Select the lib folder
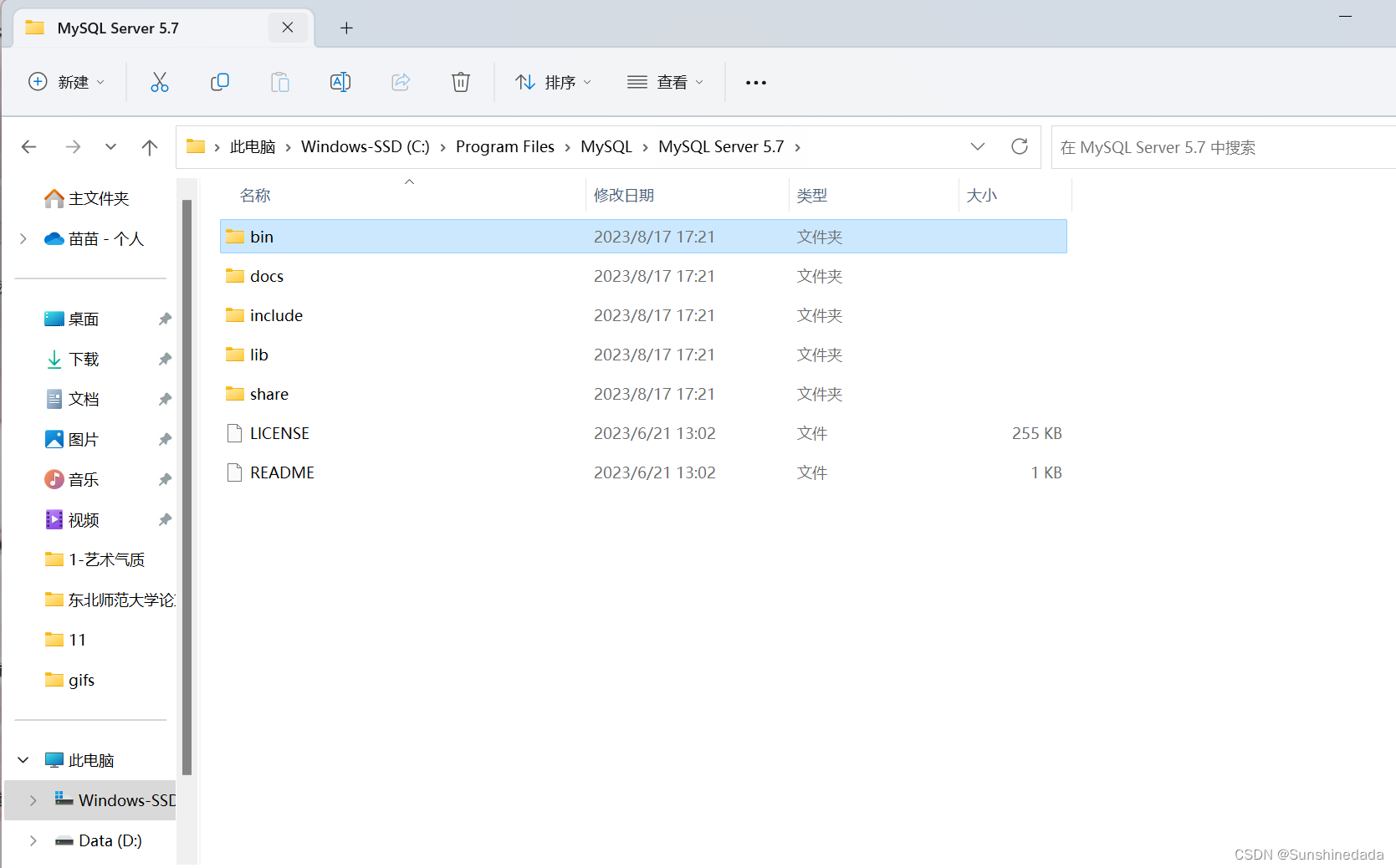1396x868 pixels. pos(643,355)
